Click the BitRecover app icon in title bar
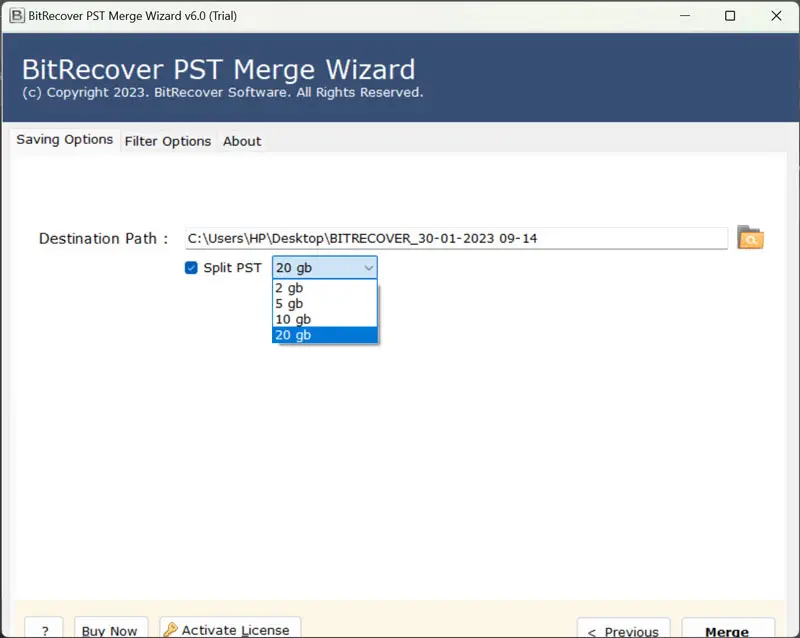800x638 pixels. [x=16, y=16]
